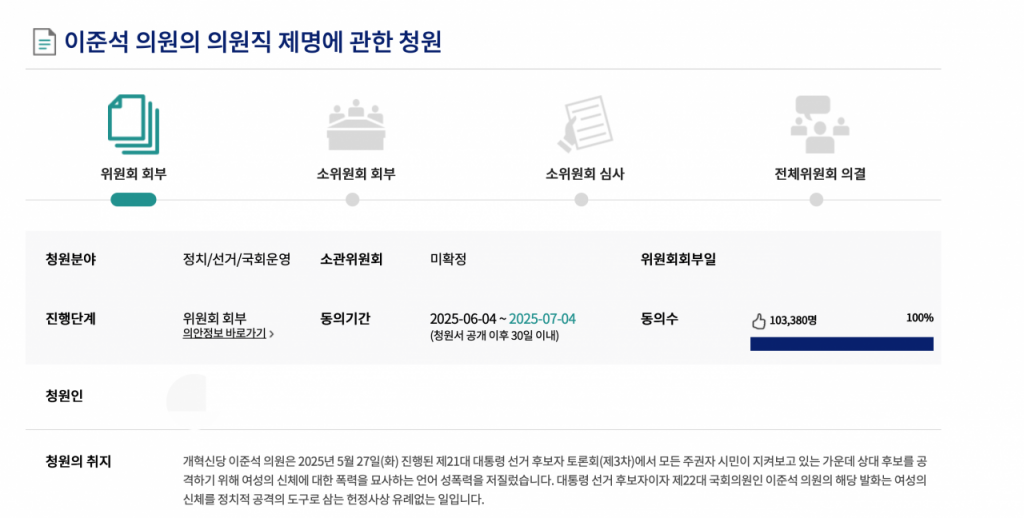Click the chevron arrow after 의안정보 바로가기
Viewport: 1024px width, 518px height.
271,334
